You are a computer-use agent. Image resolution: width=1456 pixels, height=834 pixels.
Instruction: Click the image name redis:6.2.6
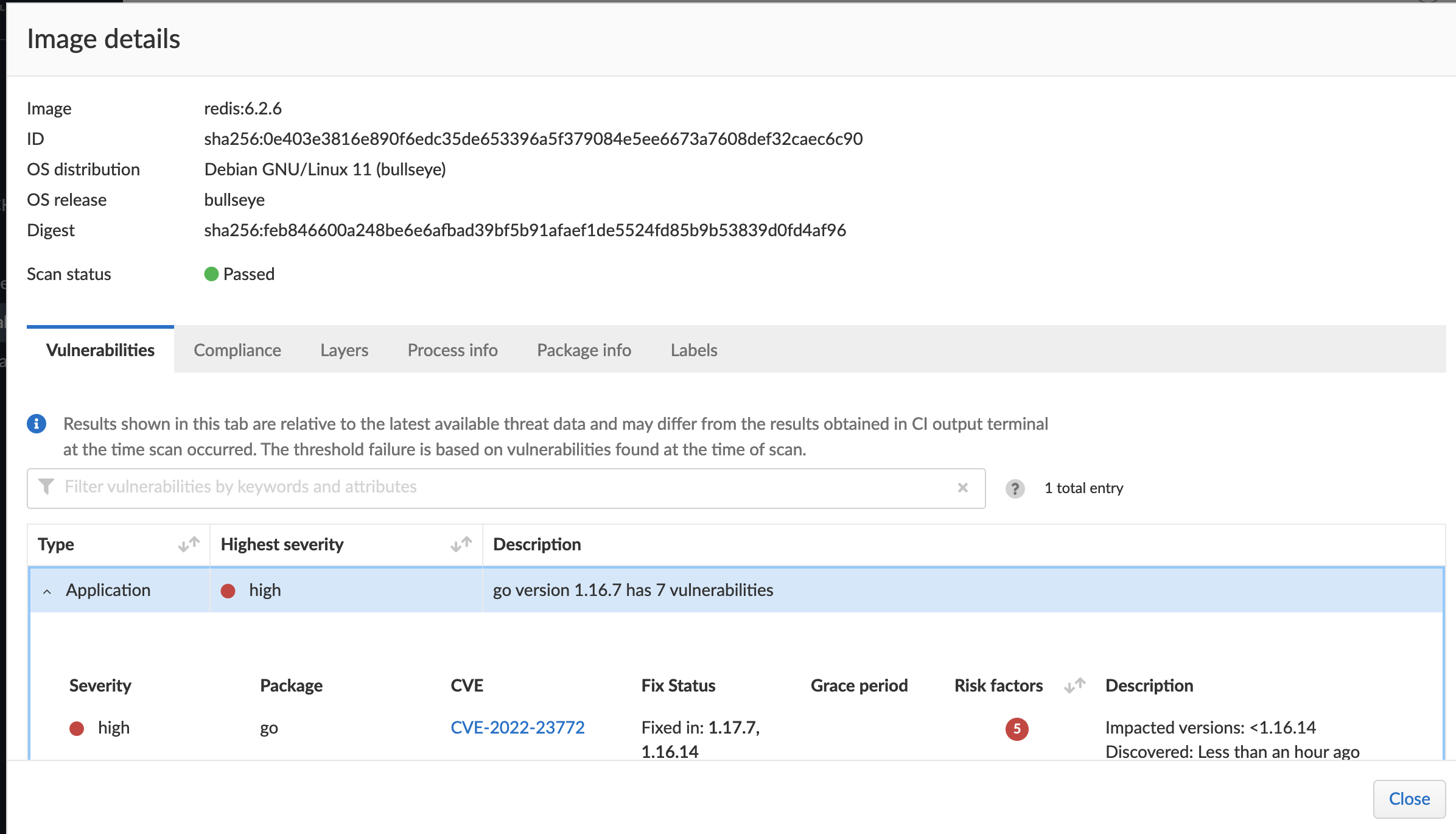243,108
